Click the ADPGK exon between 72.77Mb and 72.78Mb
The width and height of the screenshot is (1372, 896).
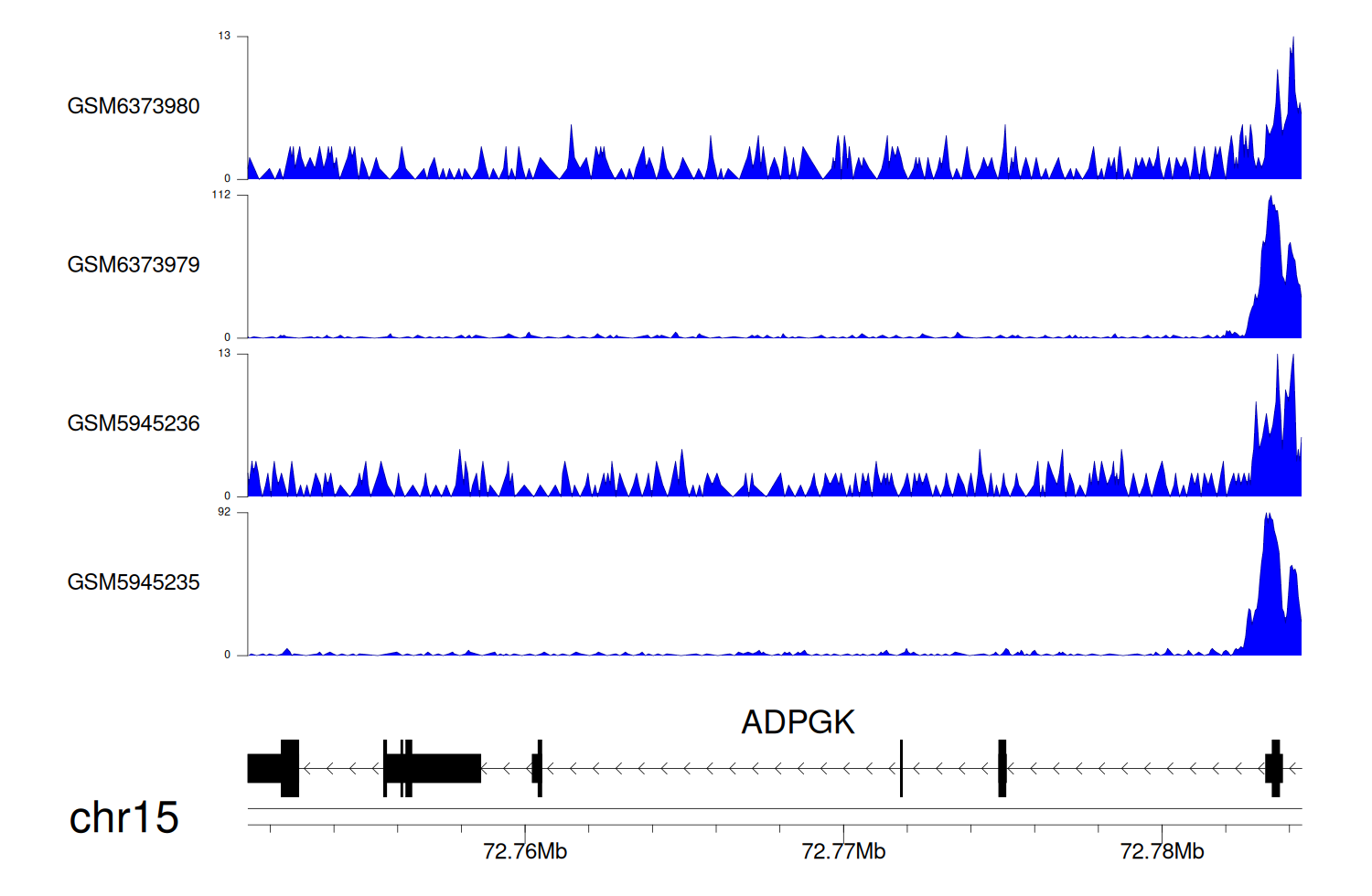1002,768
